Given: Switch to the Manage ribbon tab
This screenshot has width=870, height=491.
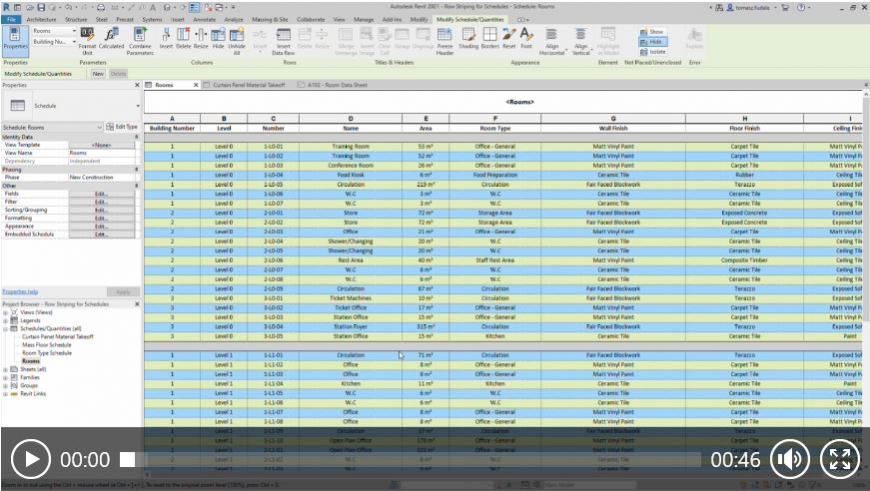Looking at the screenshot, I should 363,19.
